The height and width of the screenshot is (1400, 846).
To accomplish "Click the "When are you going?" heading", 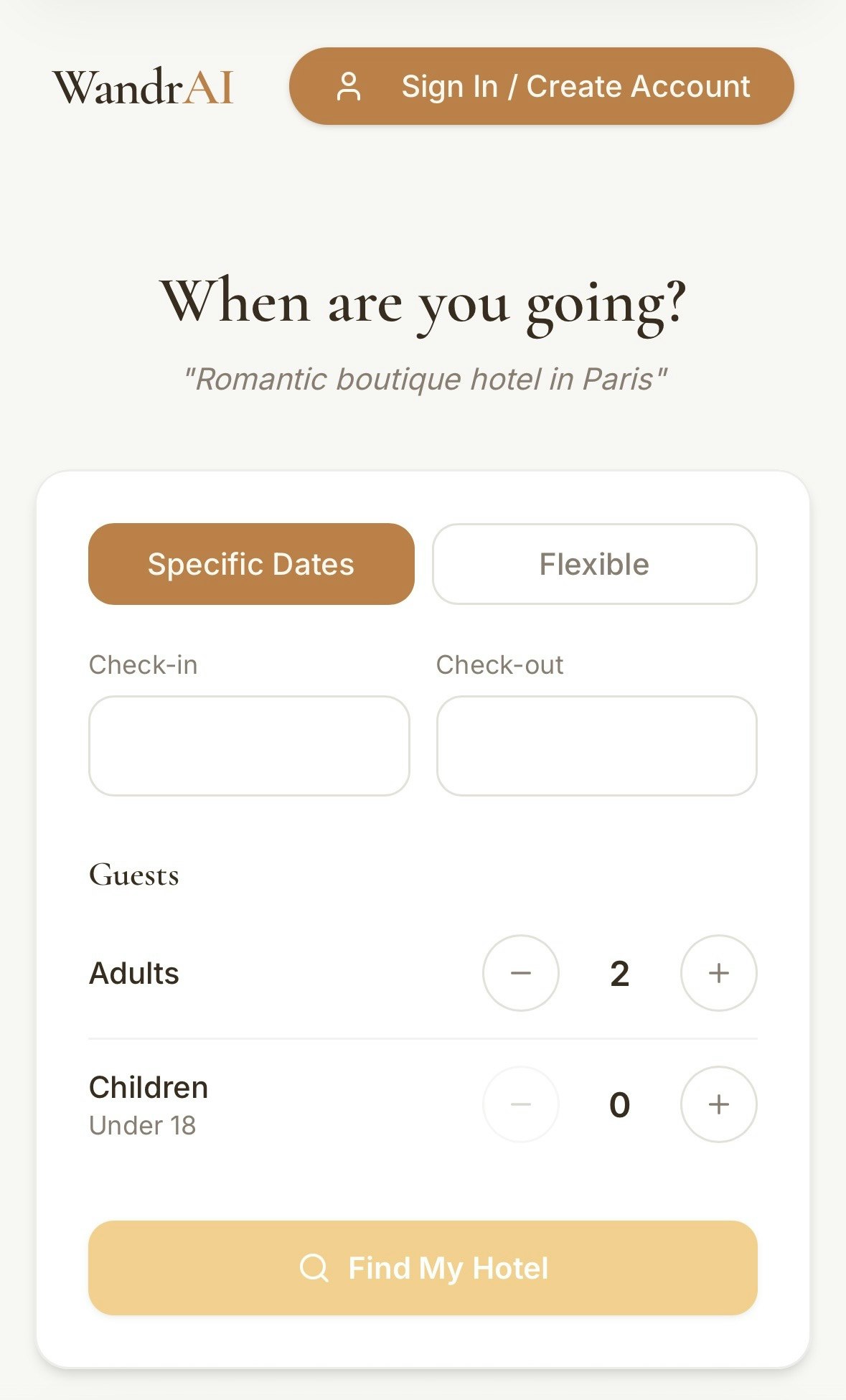I will (423, 302).
